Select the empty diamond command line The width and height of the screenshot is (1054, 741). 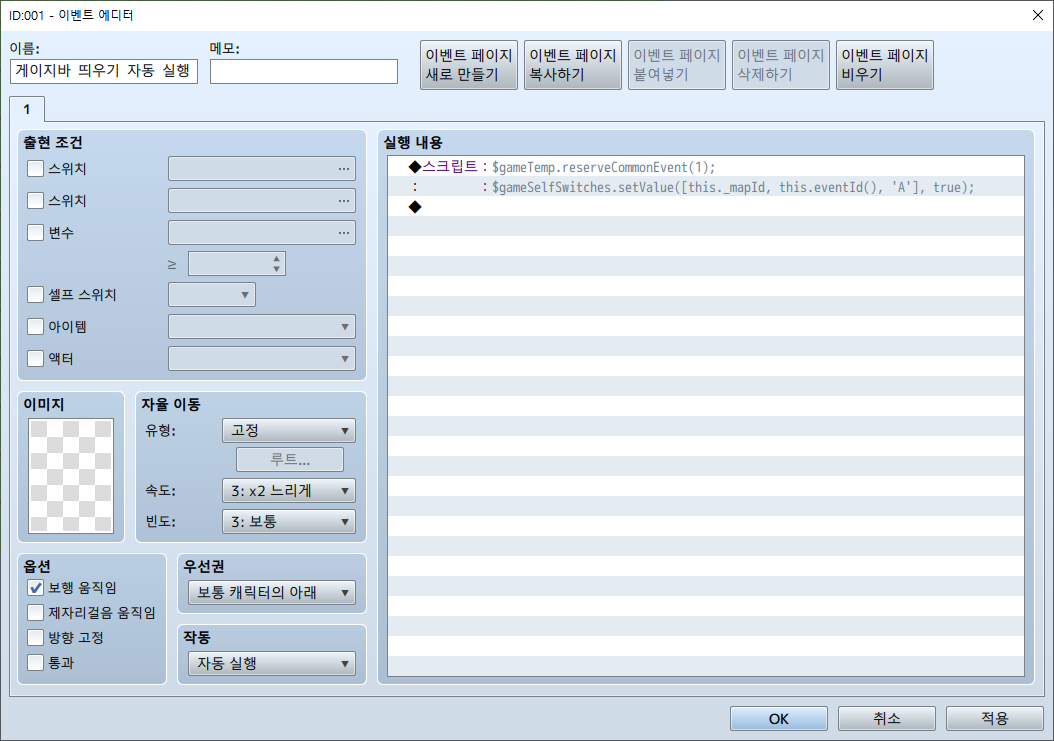coord(706,206)
